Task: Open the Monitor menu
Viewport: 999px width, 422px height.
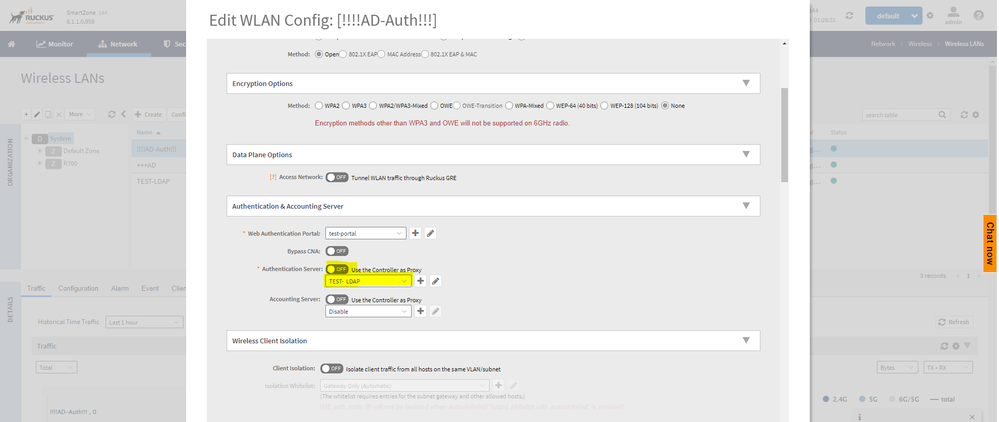Action: click(x=55, y=44)
